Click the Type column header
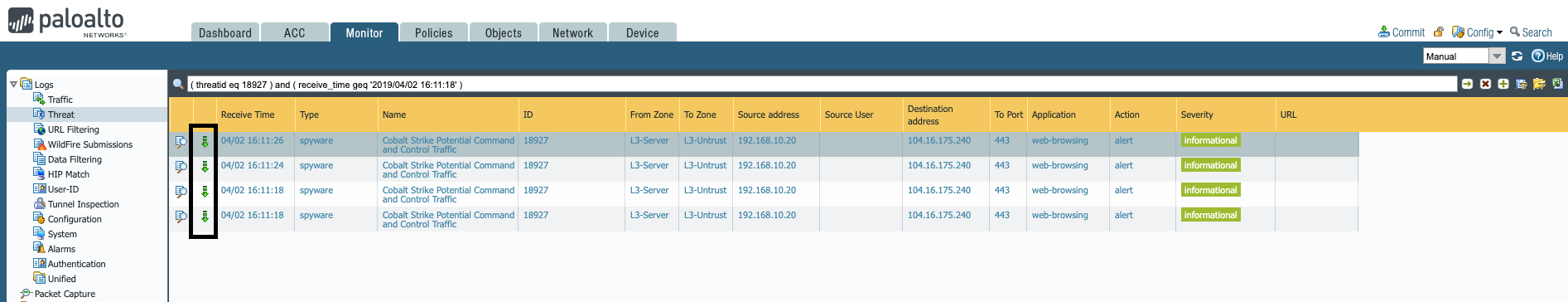This screenshot has width=1568, height=302. 309,114
